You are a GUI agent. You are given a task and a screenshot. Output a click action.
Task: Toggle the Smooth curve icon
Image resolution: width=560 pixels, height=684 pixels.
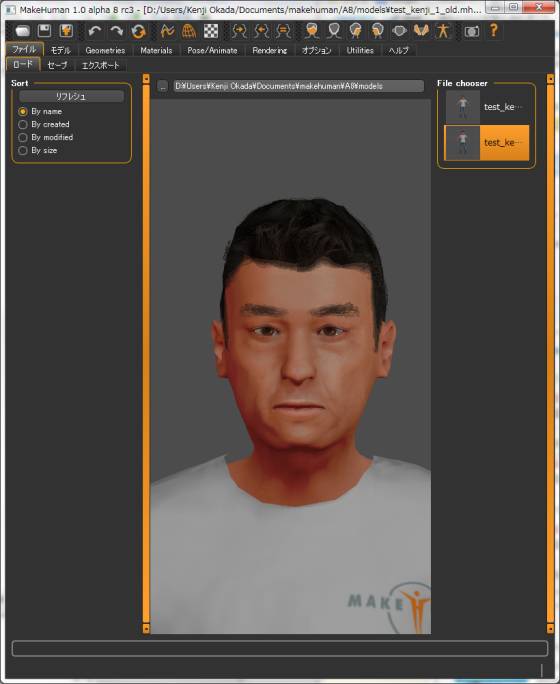167,31
